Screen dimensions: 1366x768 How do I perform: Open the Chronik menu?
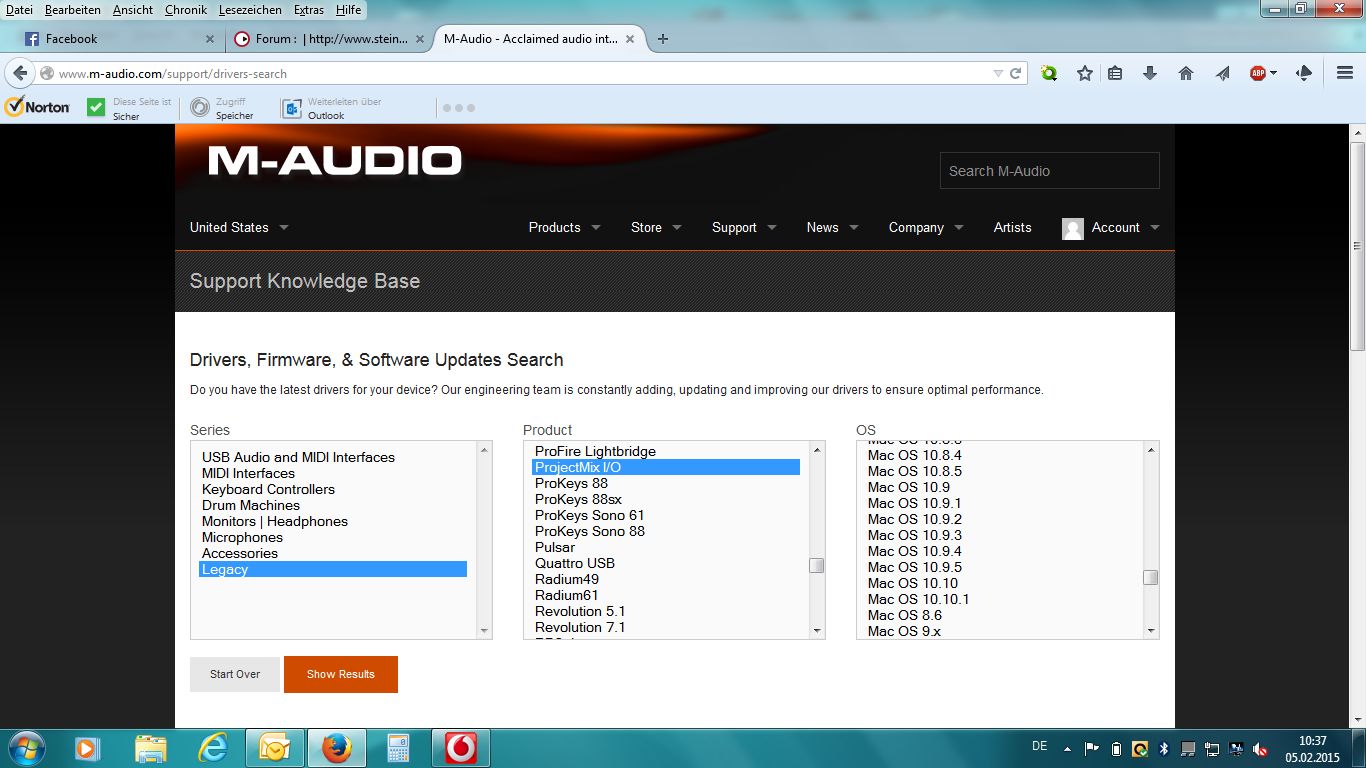click(187, 10)
